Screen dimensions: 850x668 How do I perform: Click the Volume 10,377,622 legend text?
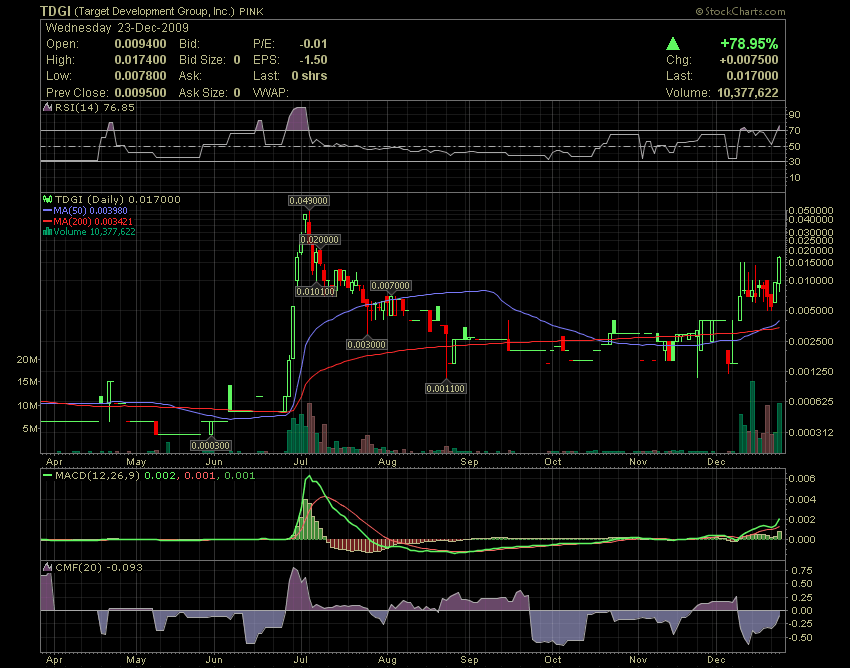click(94, 232)
